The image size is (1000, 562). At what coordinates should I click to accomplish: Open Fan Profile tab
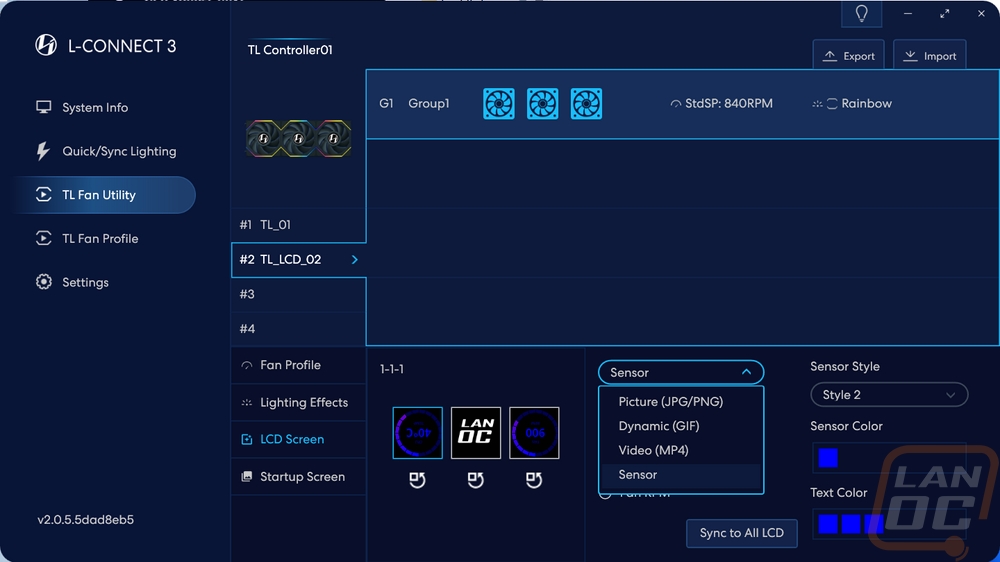point(298,365)
